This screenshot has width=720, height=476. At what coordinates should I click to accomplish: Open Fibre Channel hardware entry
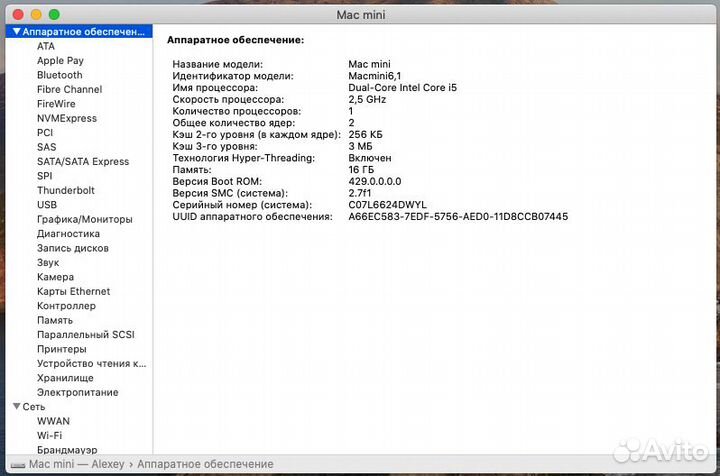click(x=69, y=89)
